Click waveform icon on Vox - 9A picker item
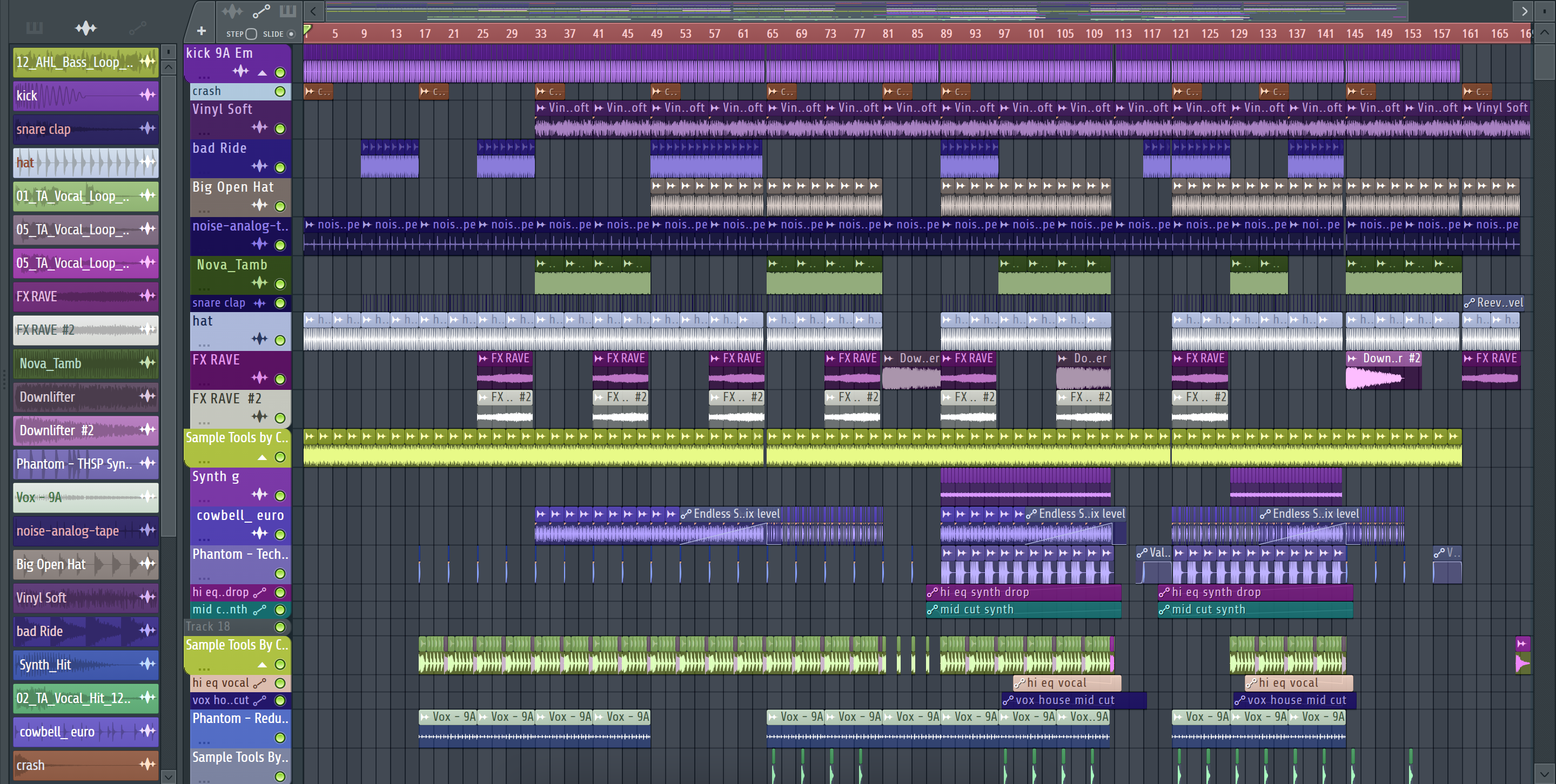 (147, 497)
